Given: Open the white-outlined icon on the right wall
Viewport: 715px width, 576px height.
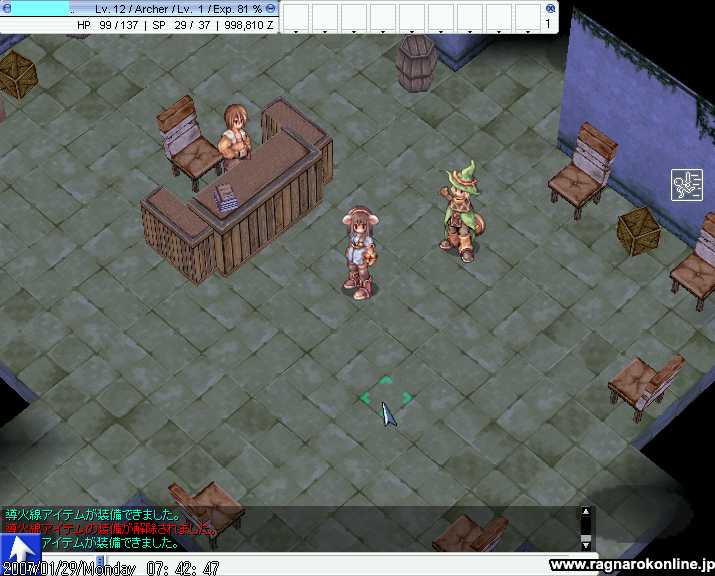Looking at the screenshot, I should (687, 185).
